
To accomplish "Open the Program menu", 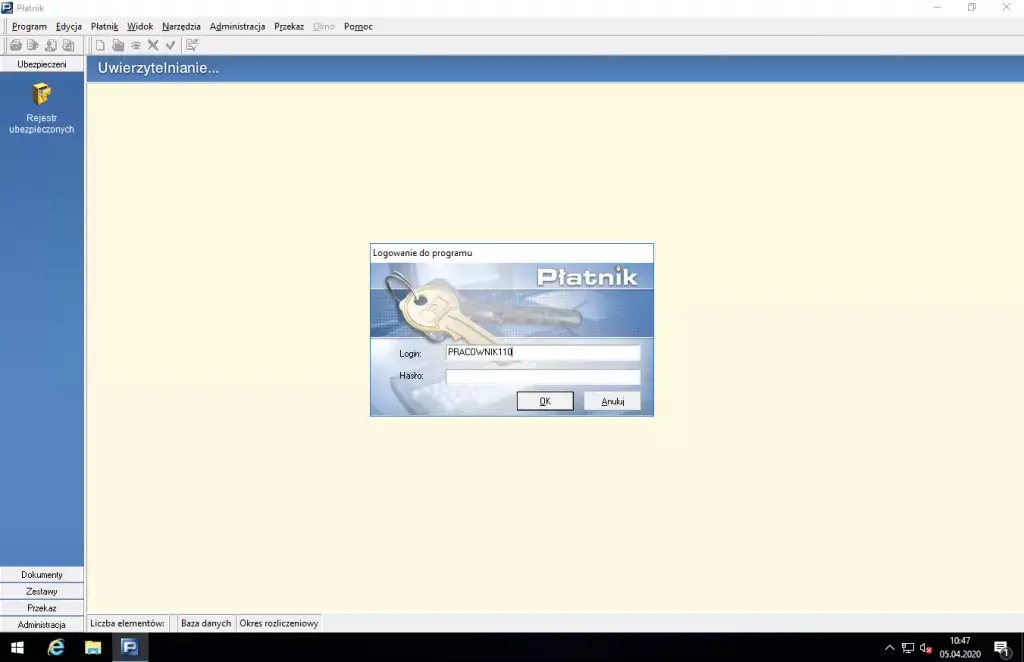I will (29, 26).
